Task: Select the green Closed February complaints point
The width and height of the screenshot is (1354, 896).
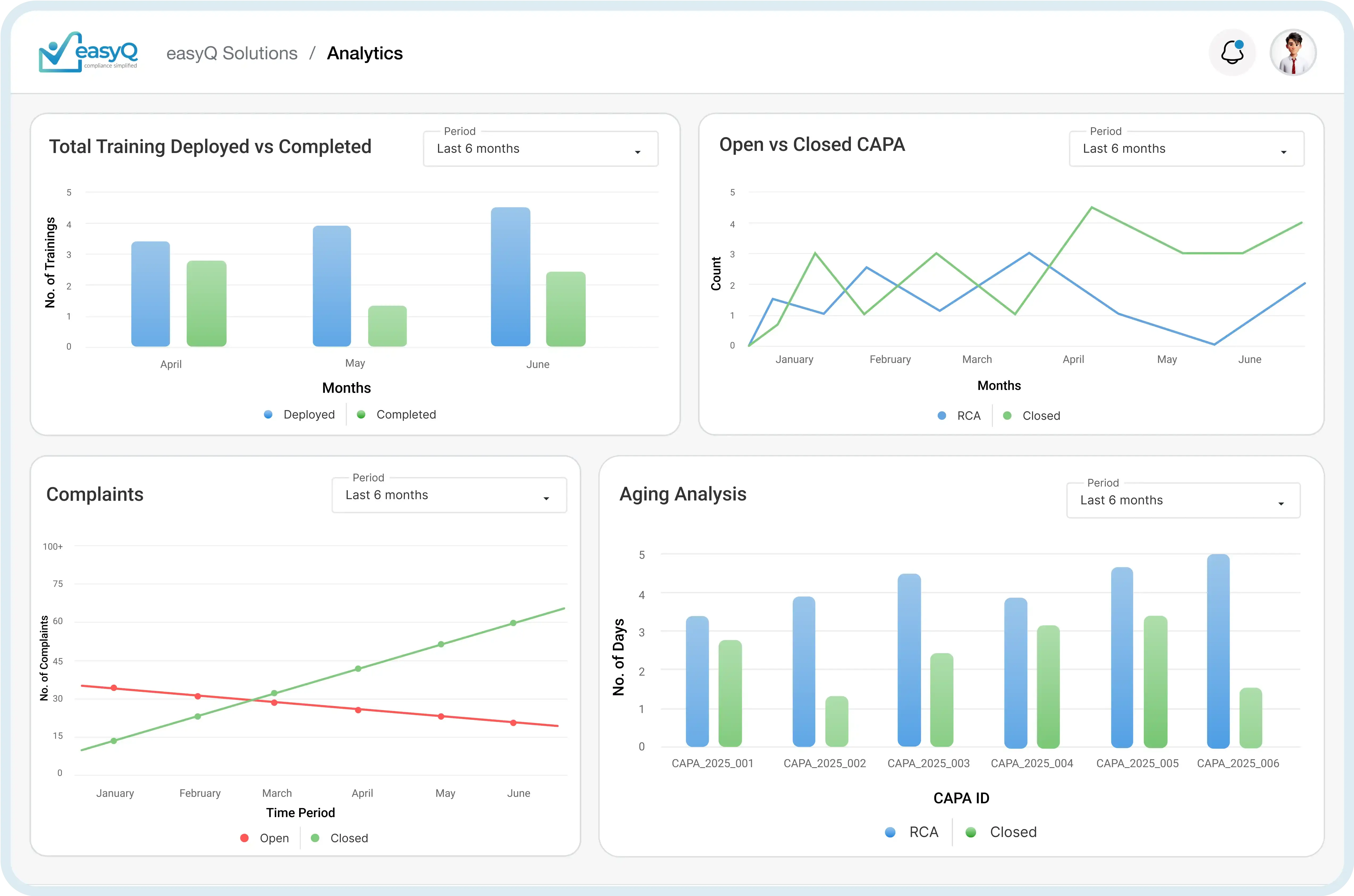Action: coord(198,717)
